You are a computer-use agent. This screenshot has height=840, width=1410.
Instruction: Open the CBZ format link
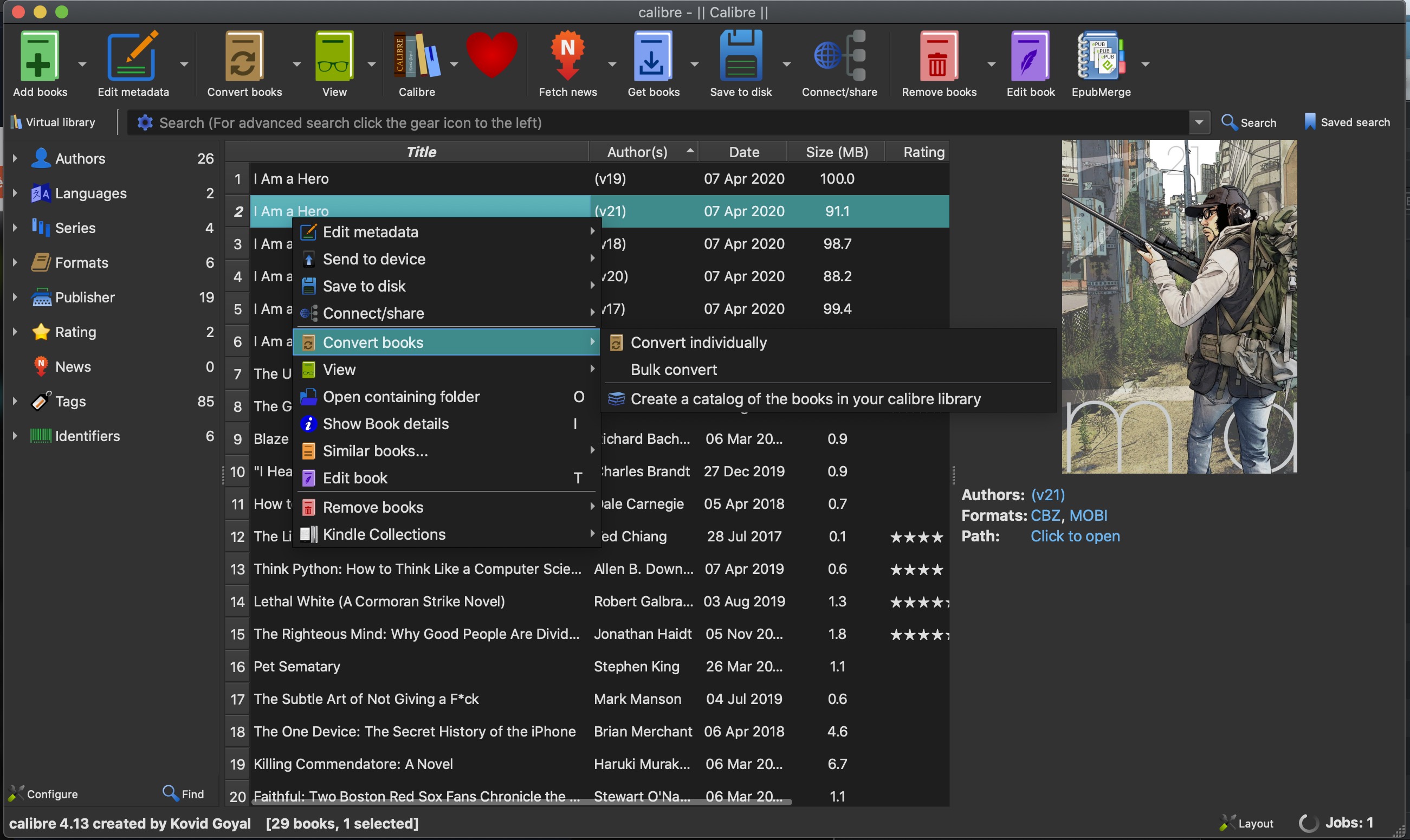(x=1045, y=515)
